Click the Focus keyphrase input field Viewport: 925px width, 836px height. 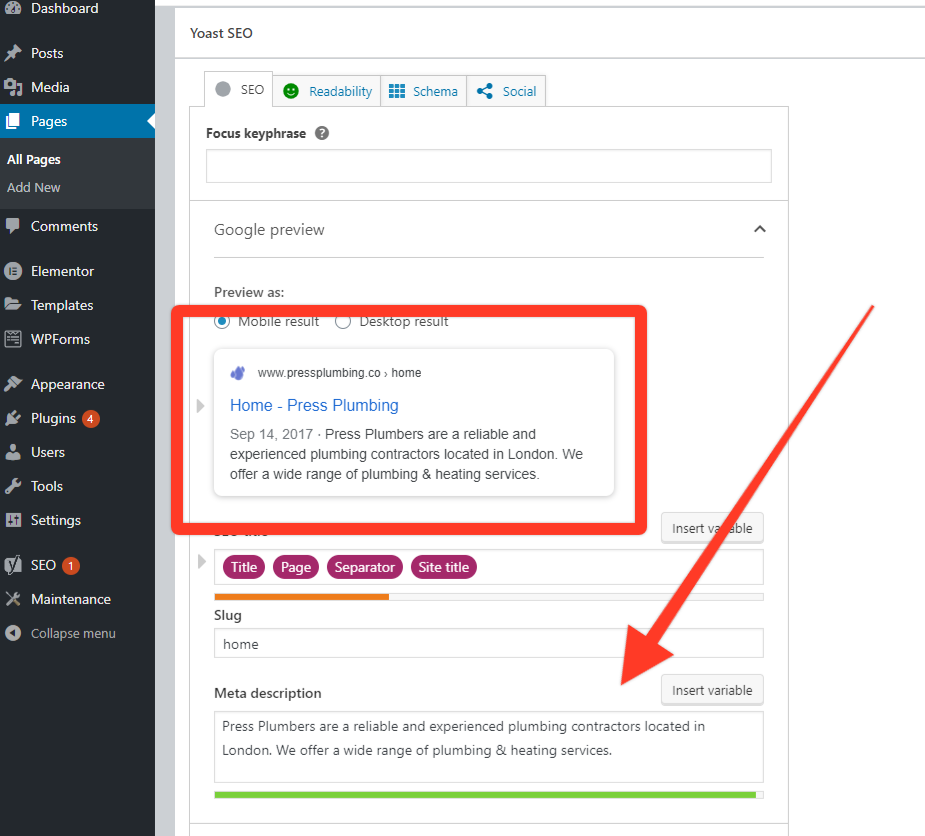coord(488,166)
